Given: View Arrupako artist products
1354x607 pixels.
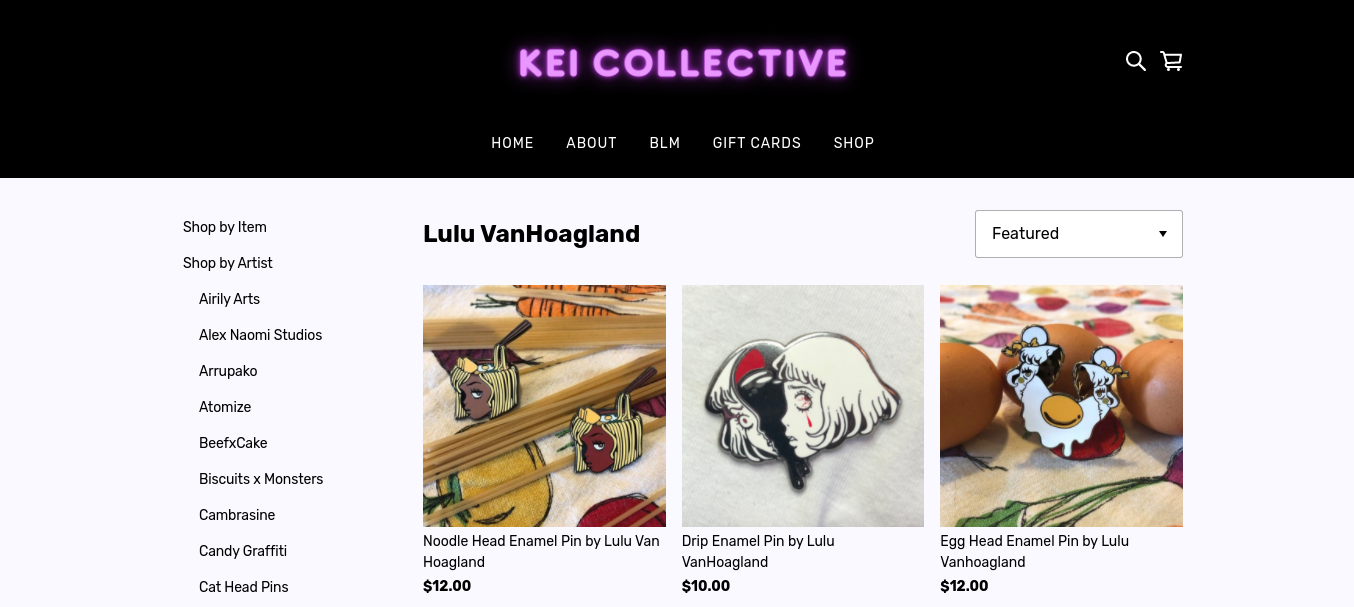Looking at the screenshot, I should 228,371.
